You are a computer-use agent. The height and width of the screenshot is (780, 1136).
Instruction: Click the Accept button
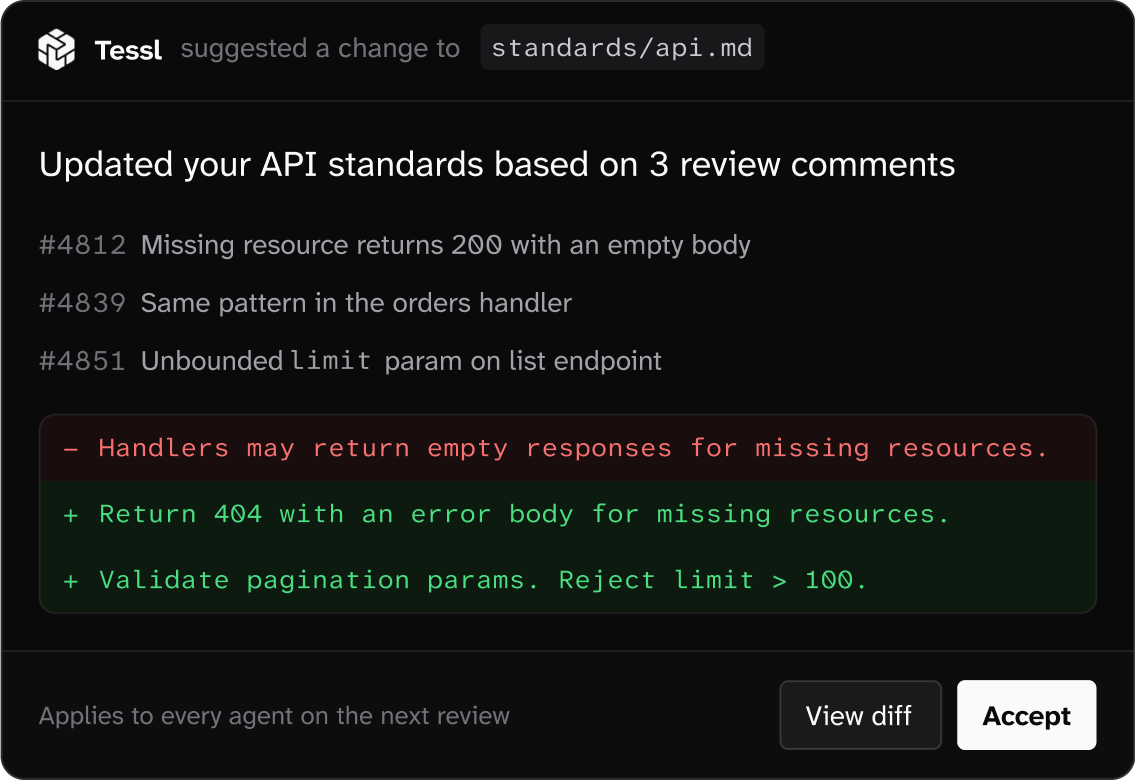(x=1026, y=715)
